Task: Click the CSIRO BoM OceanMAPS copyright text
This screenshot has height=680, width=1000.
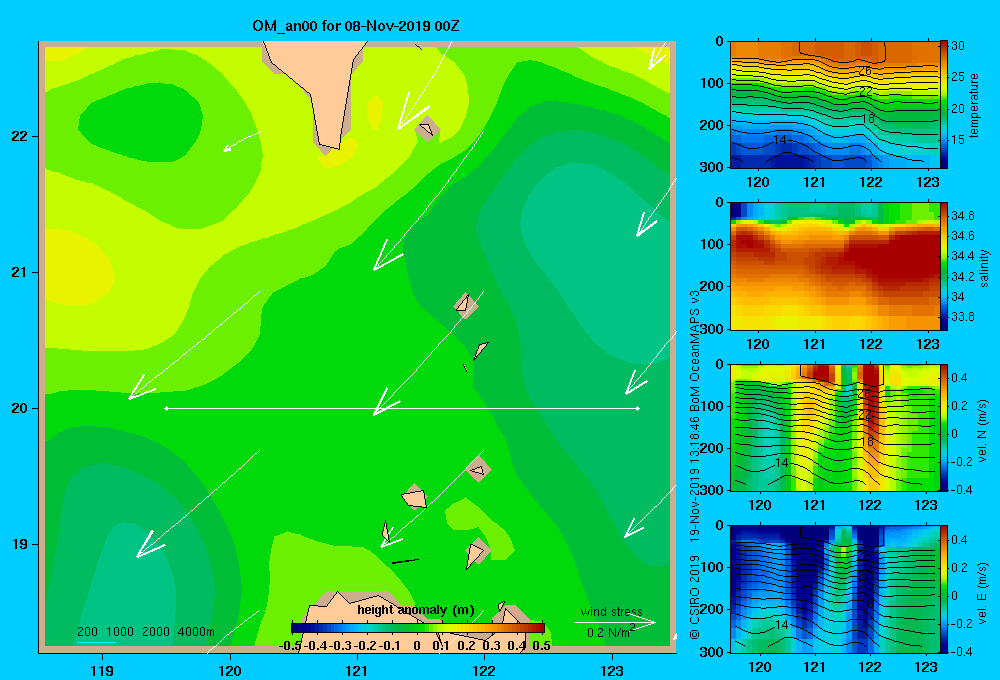Action: tap(695, 464)
